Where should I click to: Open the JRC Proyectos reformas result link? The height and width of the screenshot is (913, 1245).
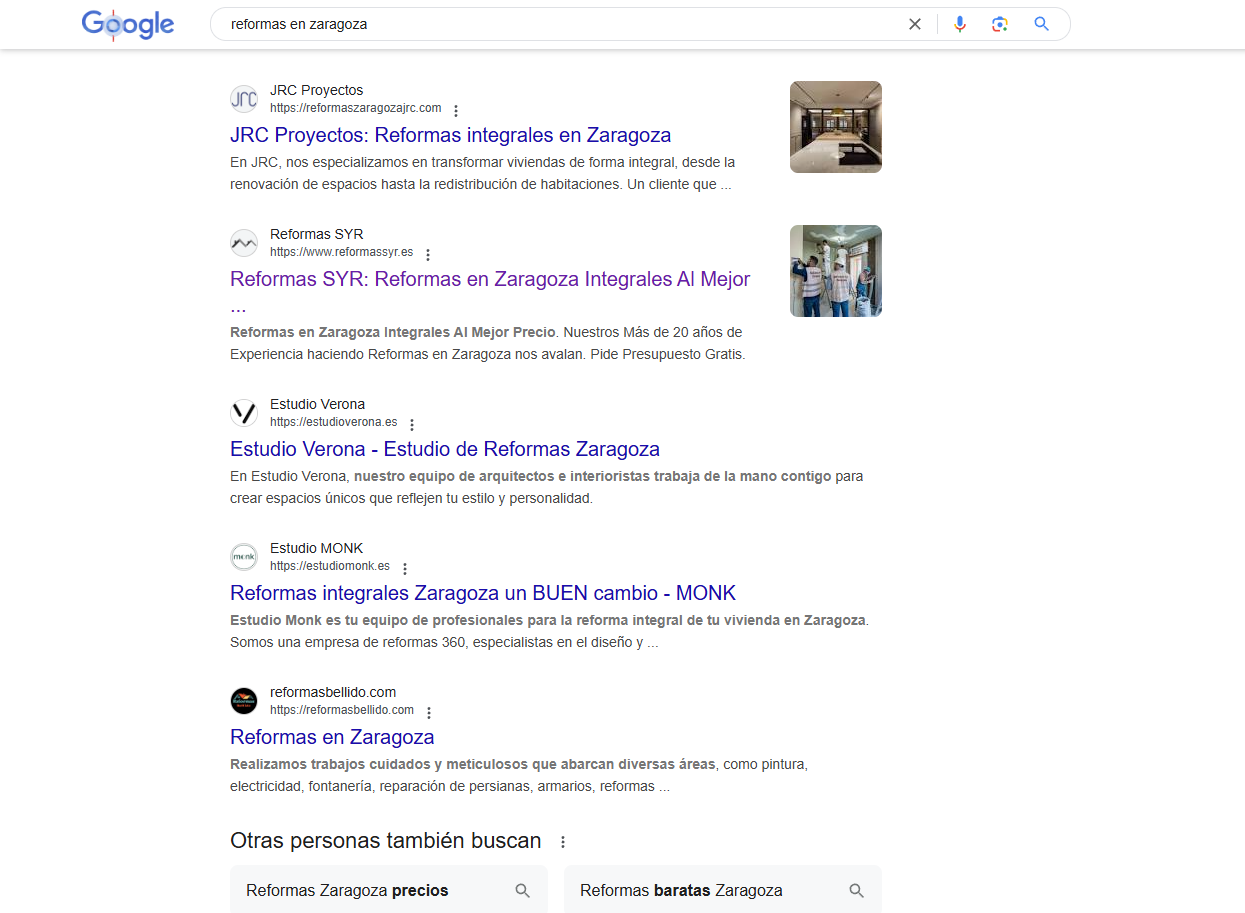pyautogui.click(x=450, y=134)
